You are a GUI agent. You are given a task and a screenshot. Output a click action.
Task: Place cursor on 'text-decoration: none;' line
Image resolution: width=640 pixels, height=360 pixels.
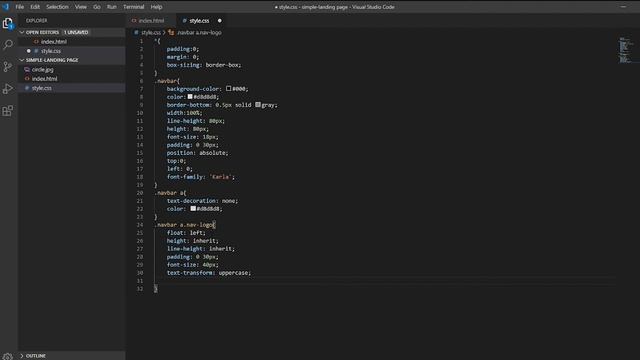pos(202,201)
